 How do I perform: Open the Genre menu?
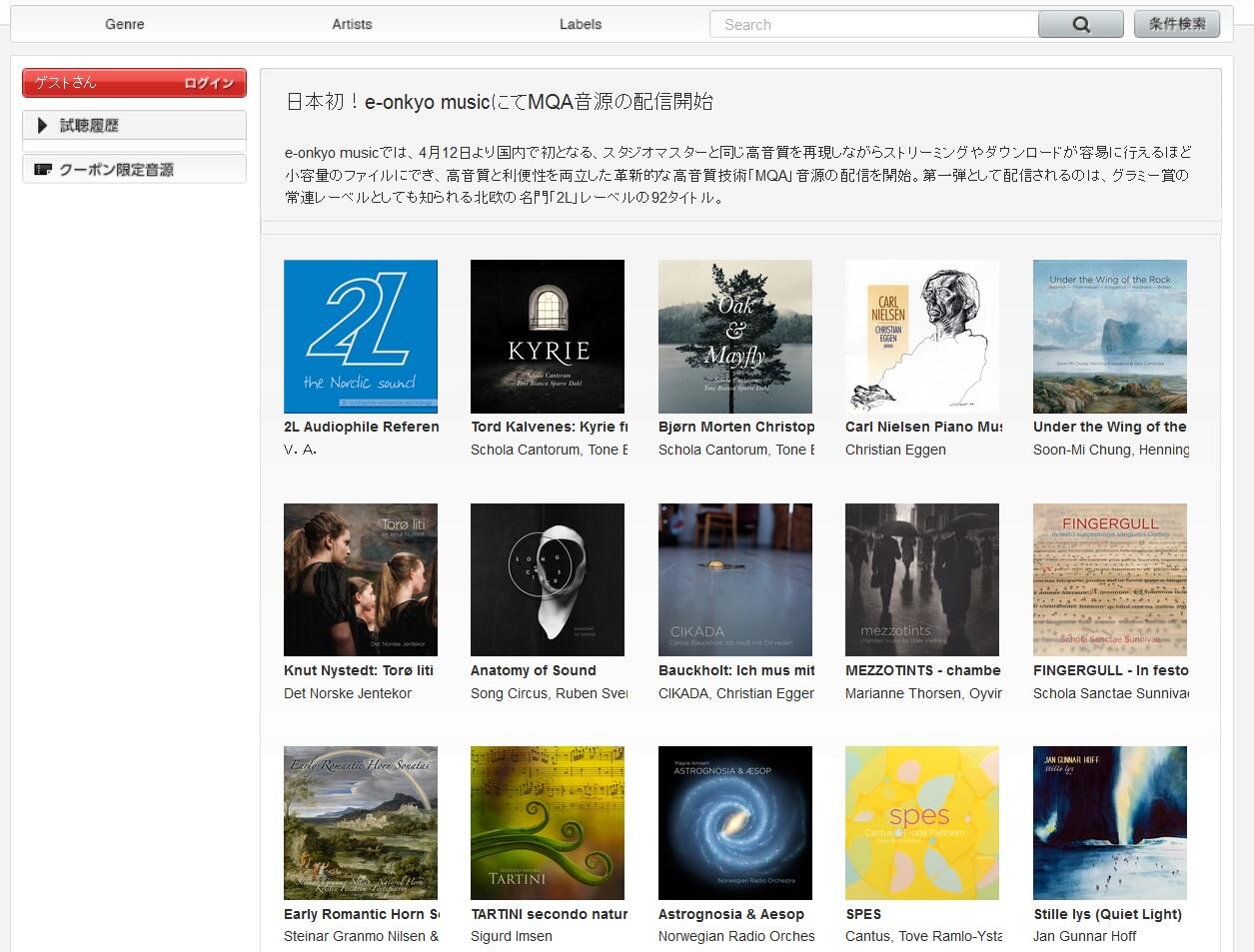[x=125, y=24]
